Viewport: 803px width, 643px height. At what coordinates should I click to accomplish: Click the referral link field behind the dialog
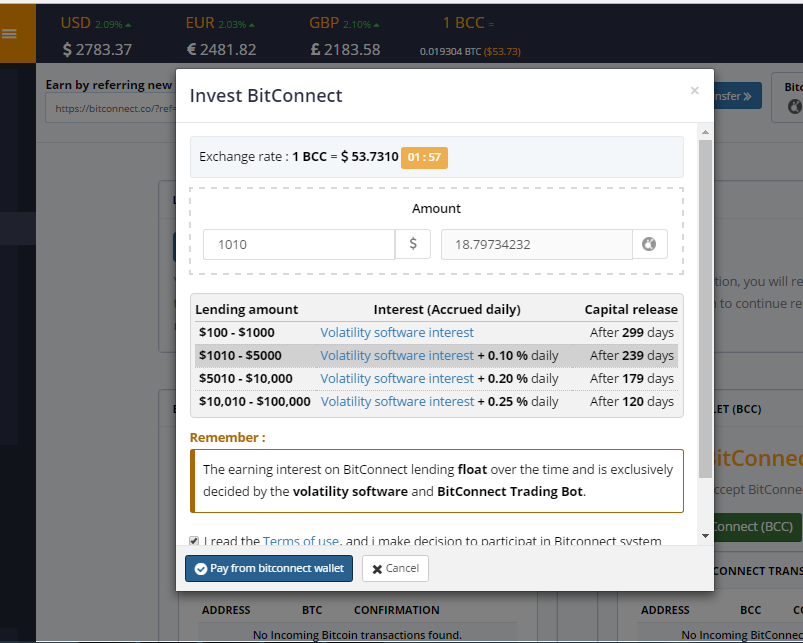tap(111, 109)
